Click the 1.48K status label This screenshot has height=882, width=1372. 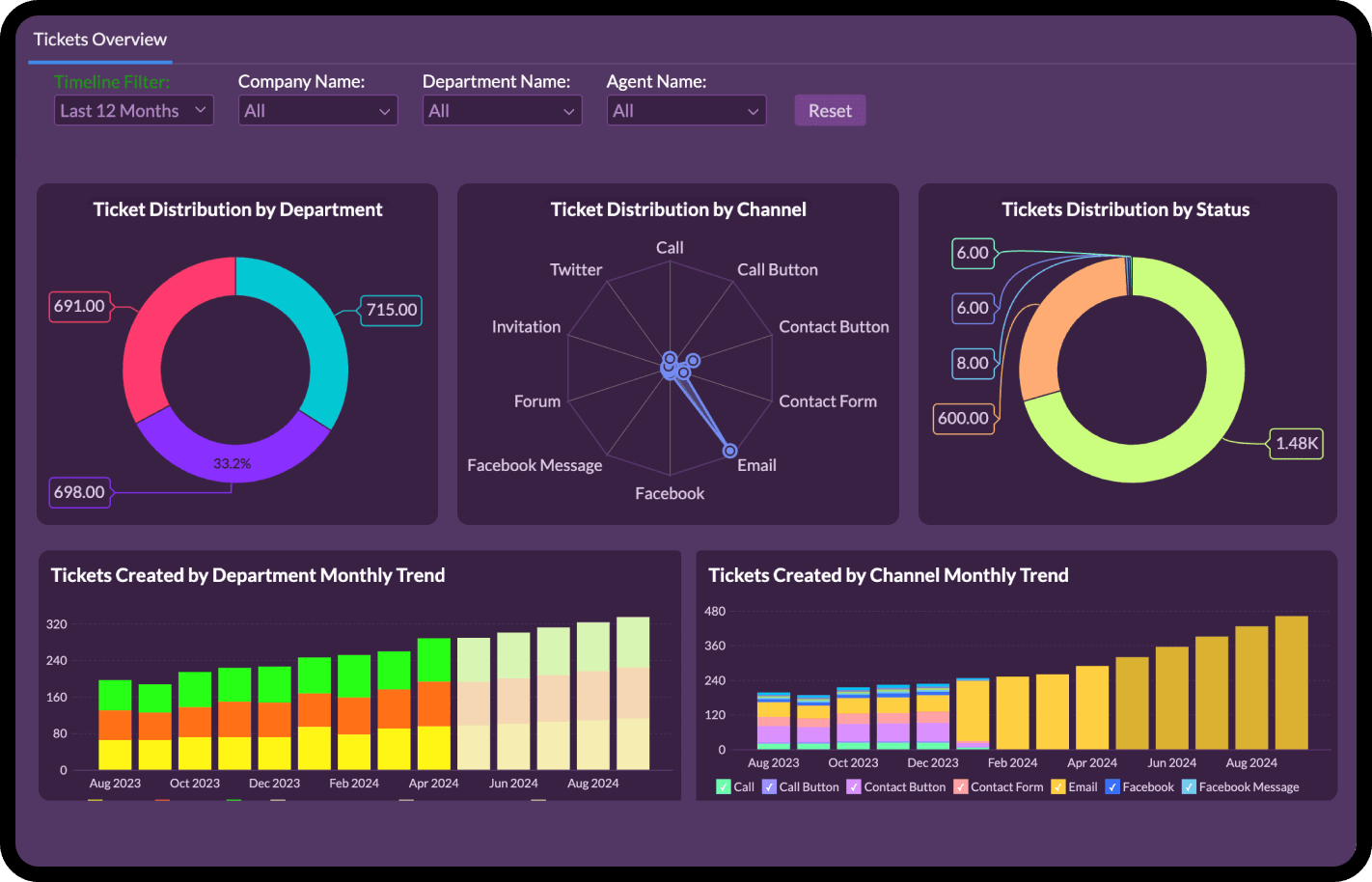click(1296, 443)
